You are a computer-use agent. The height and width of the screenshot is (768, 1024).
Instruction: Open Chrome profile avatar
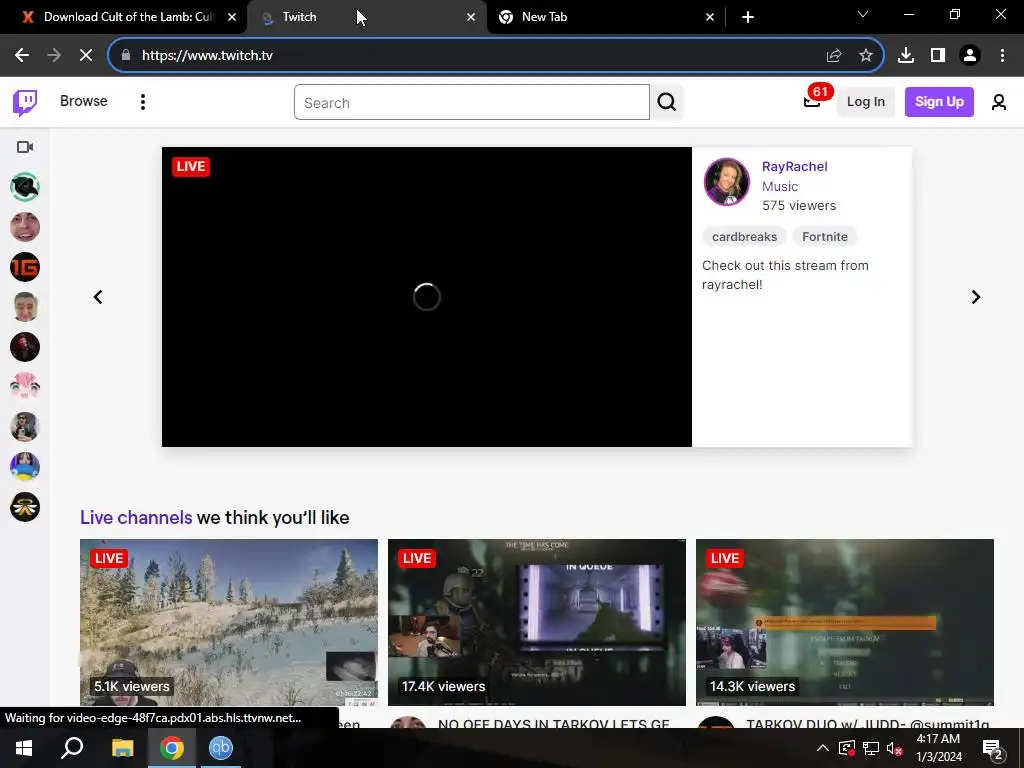970,56
